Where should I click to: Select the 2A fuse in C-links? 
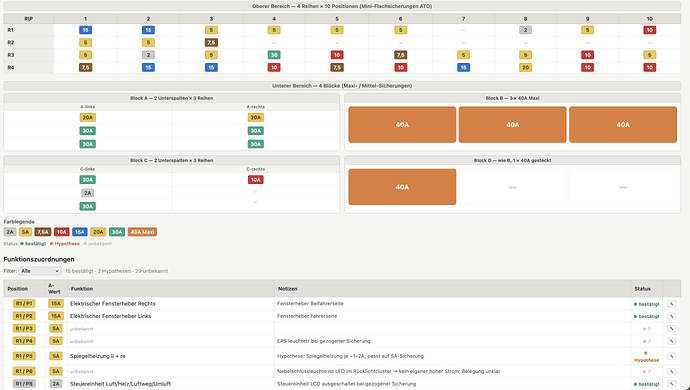click(88, 193)
